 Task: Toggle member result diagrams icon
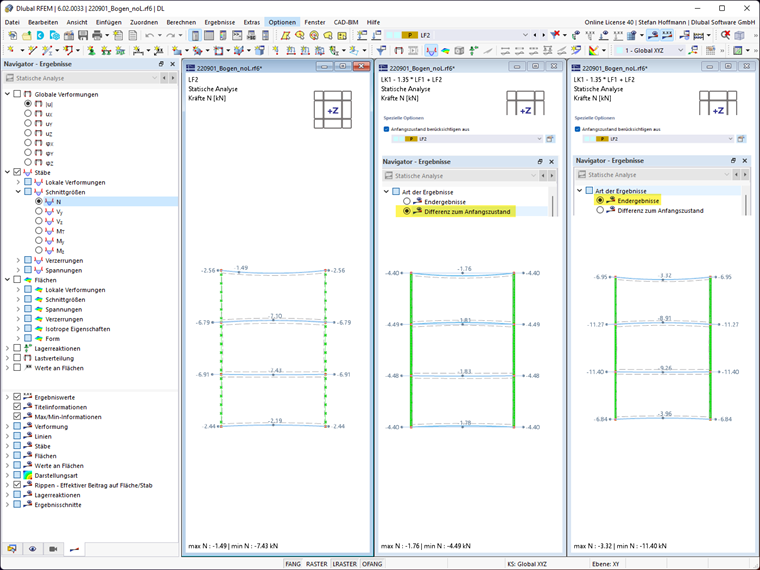[431, 50]
